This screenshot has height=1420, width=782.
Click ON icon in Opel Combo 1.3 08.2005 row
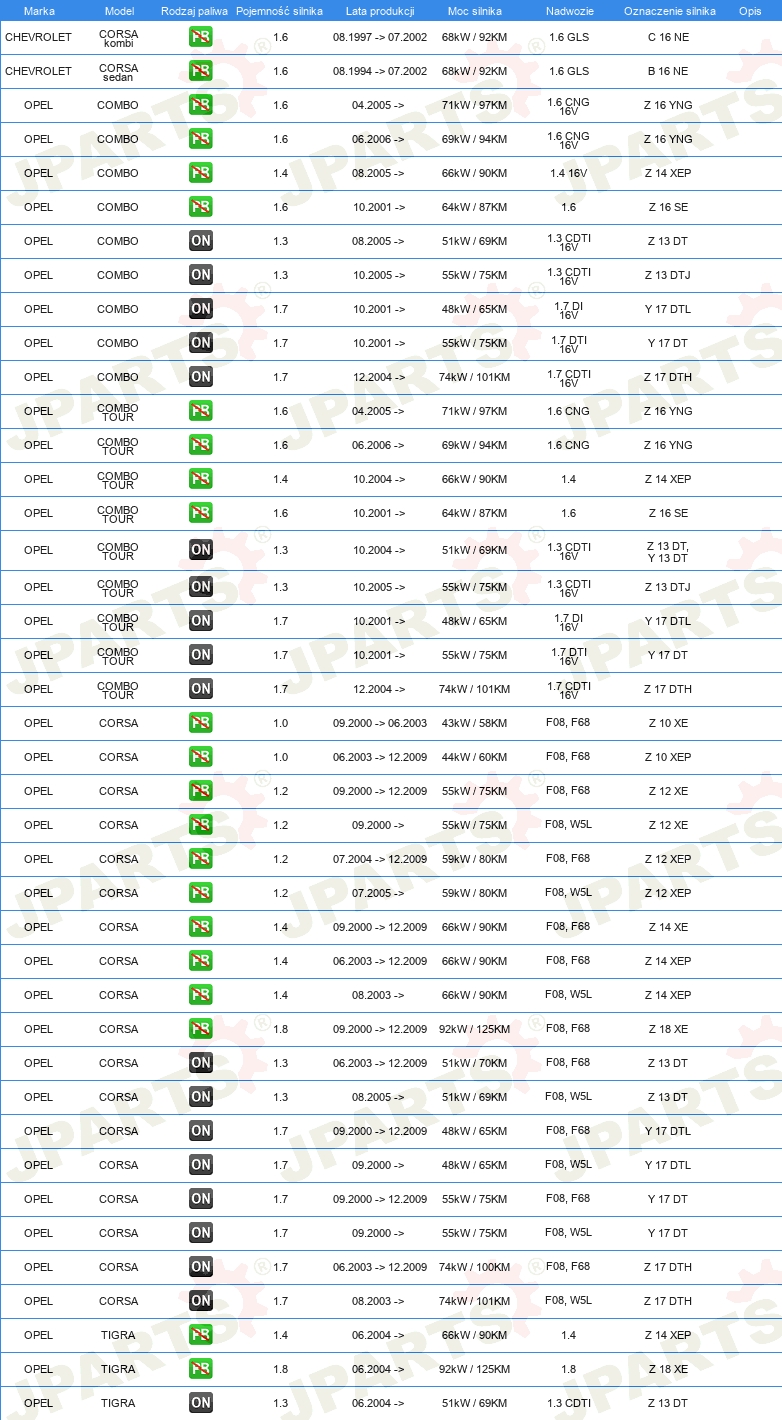point(200,241)
